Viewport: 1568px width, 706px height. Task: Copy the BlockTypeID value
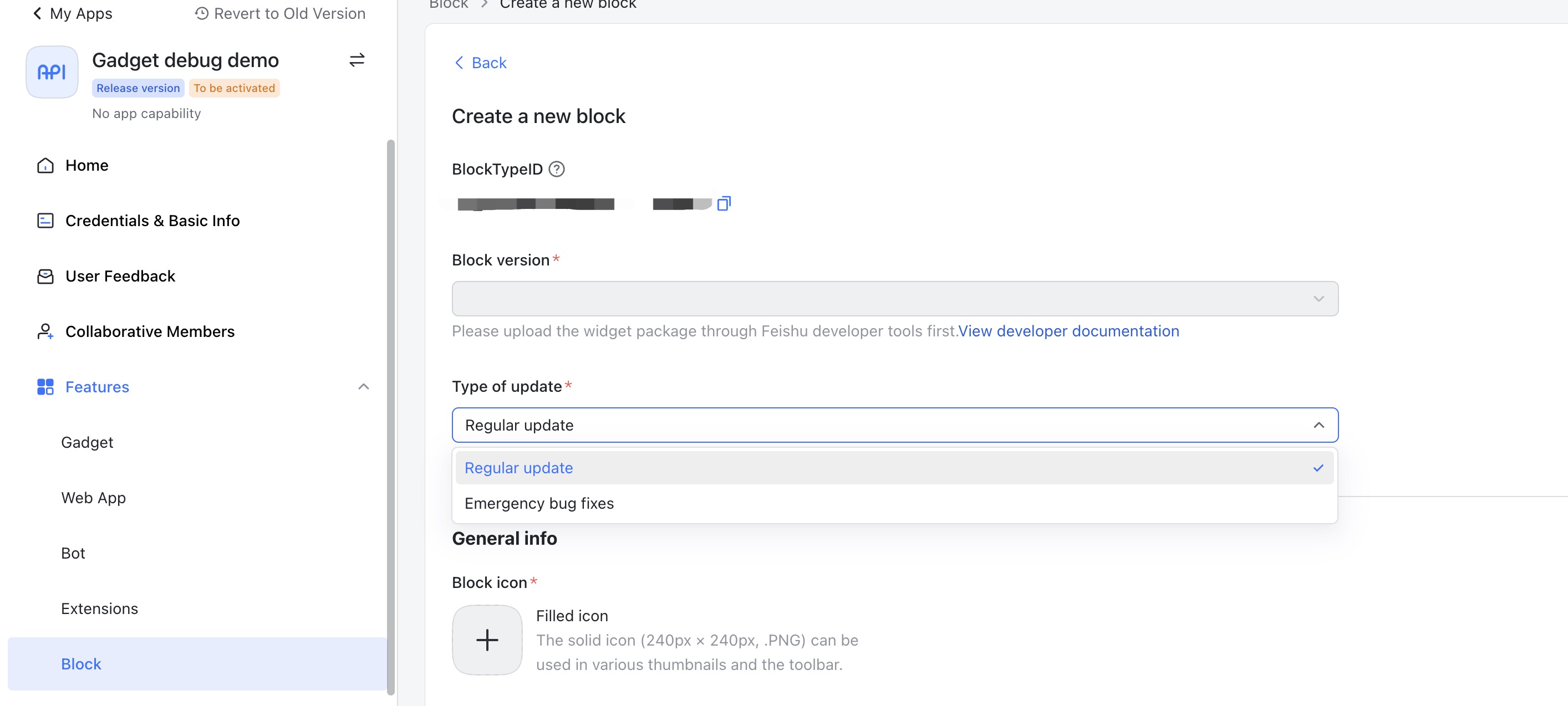point(724,203)
